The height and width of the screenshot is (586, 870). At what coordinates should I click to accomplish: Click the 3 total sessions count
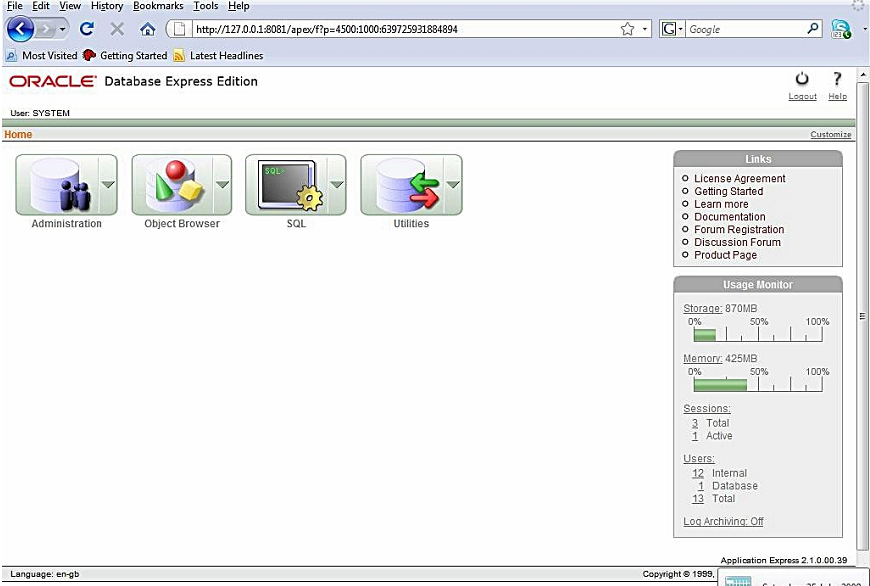coord(695,423)
